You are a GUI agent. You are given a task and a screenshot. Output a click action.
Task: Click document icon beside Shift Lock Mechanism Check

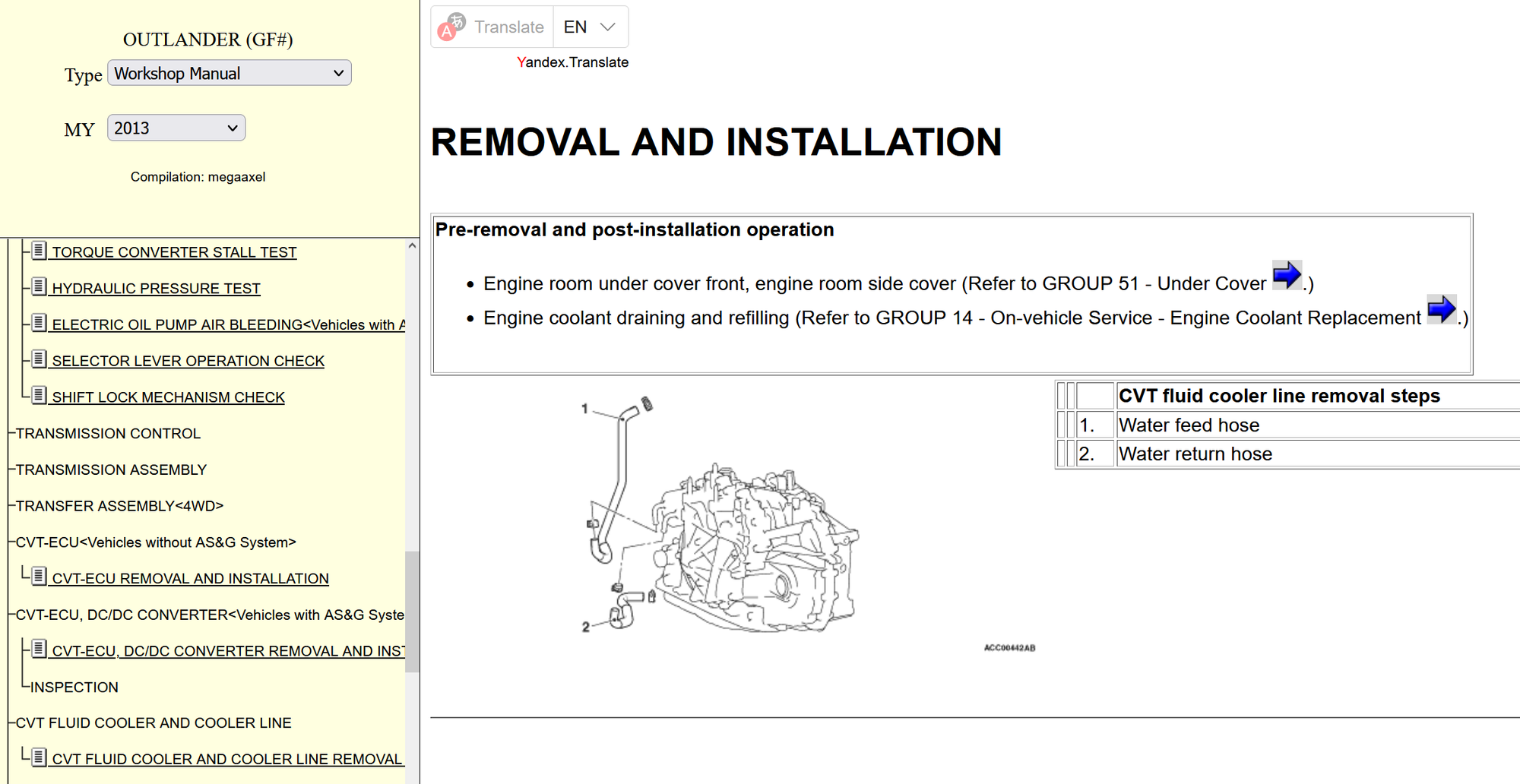point(40,396)
